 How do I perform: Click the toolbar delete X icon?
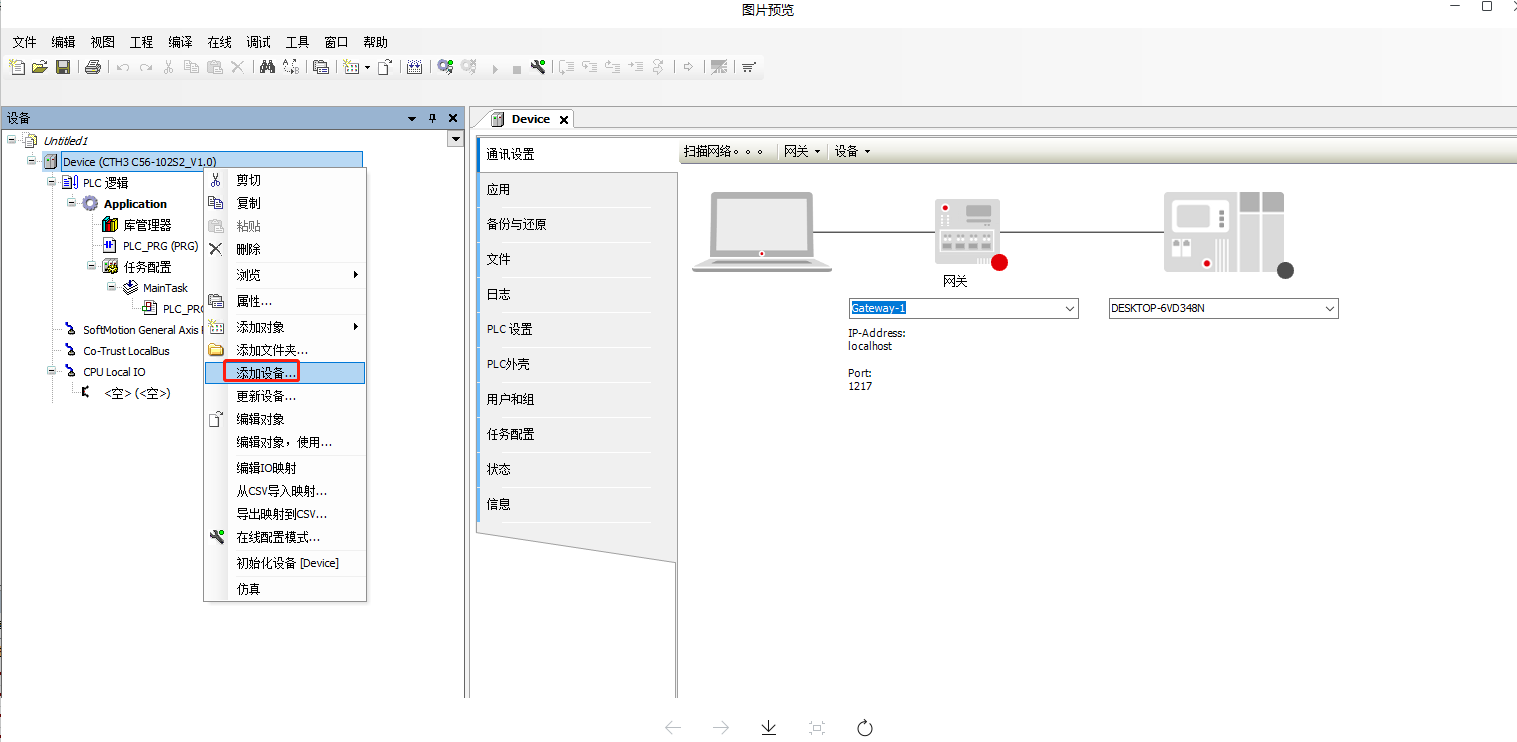(237, 67)
